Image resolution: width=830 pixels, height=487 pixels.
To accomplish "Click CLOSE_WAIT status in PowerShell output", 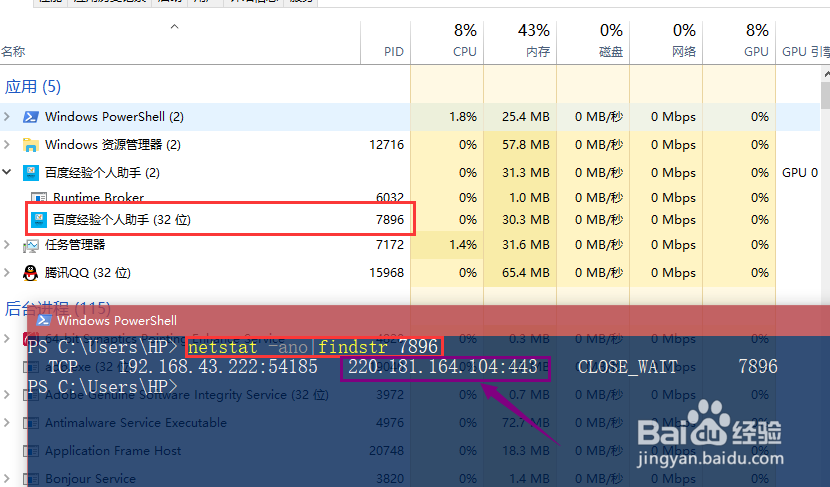I will coord(627,366).
